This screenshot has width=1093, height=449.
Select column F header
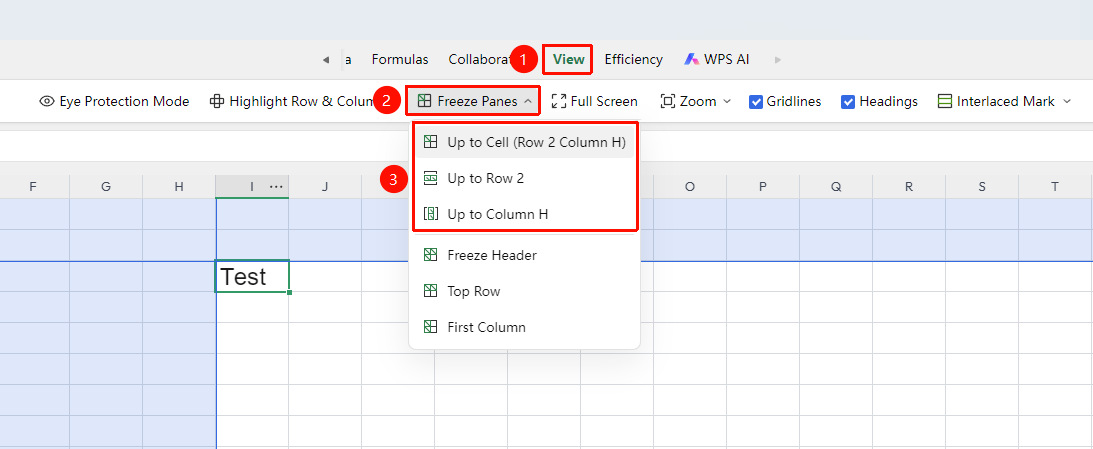point(33,187)
